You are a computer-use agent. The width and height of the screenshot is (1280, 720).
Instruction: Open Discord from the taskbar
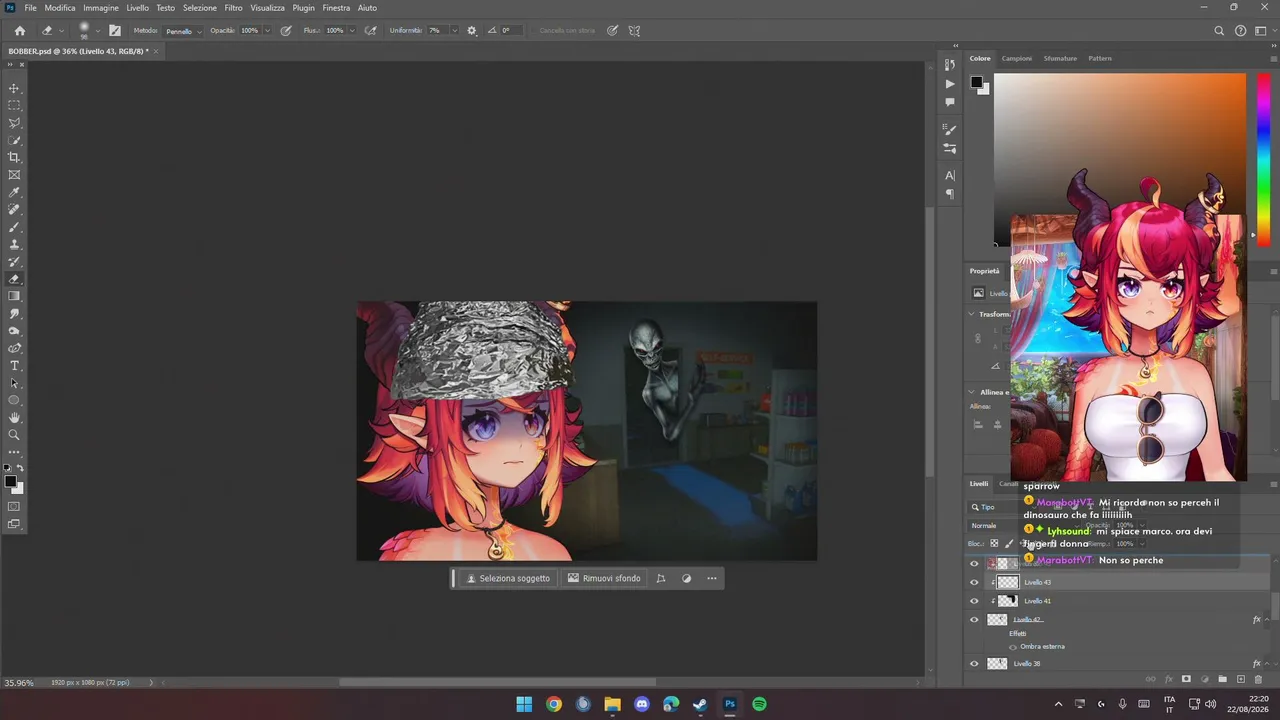click(x=642, y=704)
